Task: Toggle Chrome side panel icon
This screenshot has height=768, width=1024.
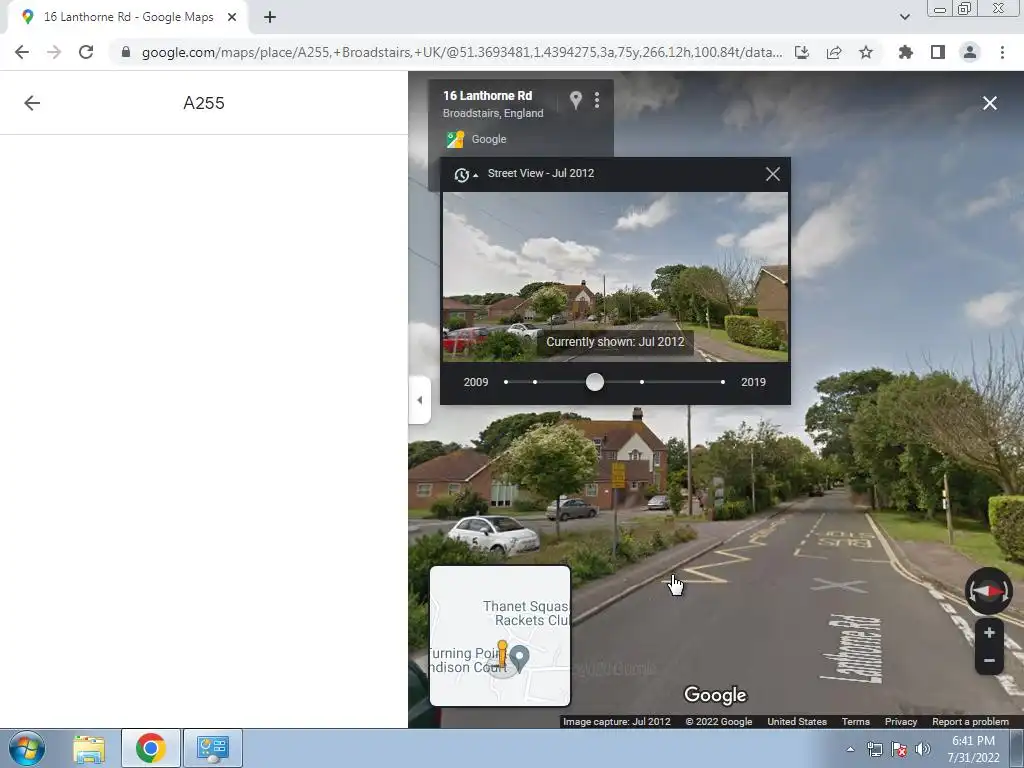Action: [938, 52]
